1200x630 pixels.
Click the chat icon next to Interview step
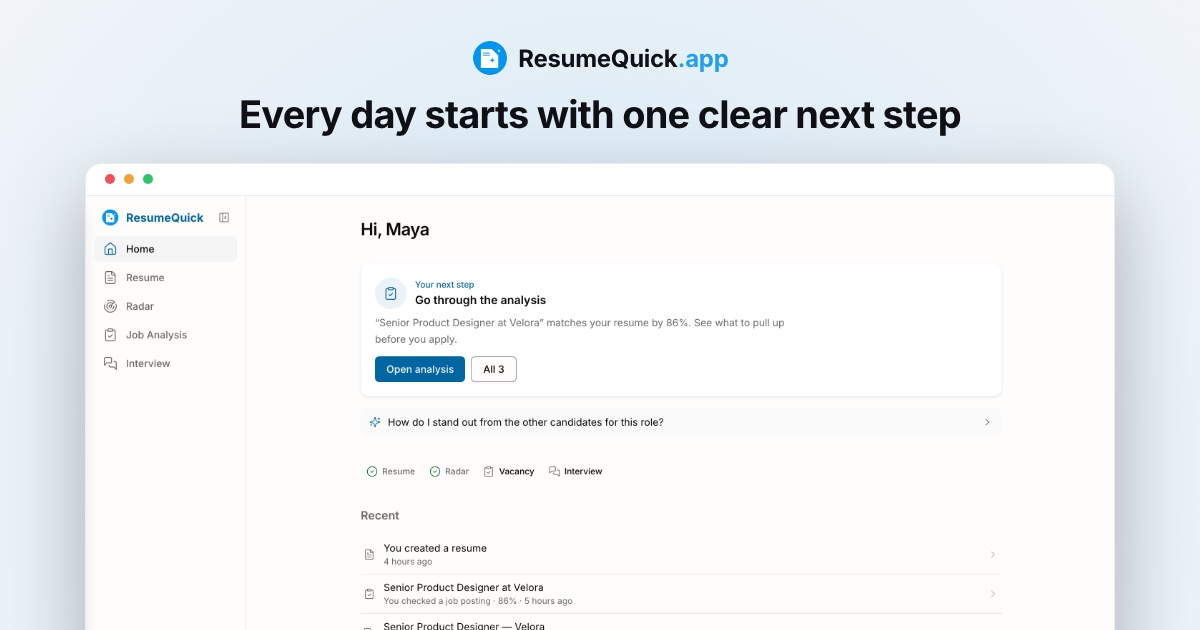pos(554,471)
